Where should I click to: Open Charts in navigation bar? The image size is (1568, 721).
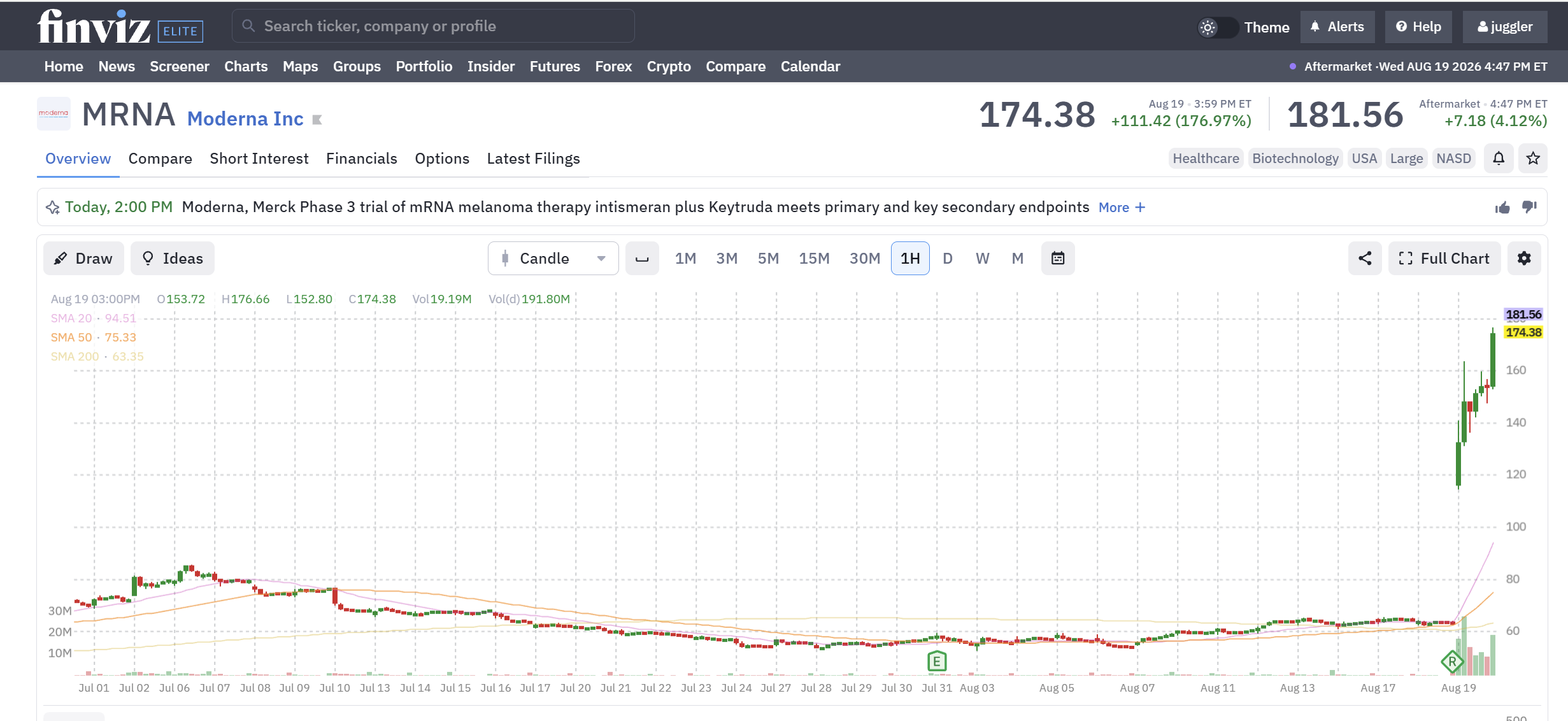[x=246, y=66]
